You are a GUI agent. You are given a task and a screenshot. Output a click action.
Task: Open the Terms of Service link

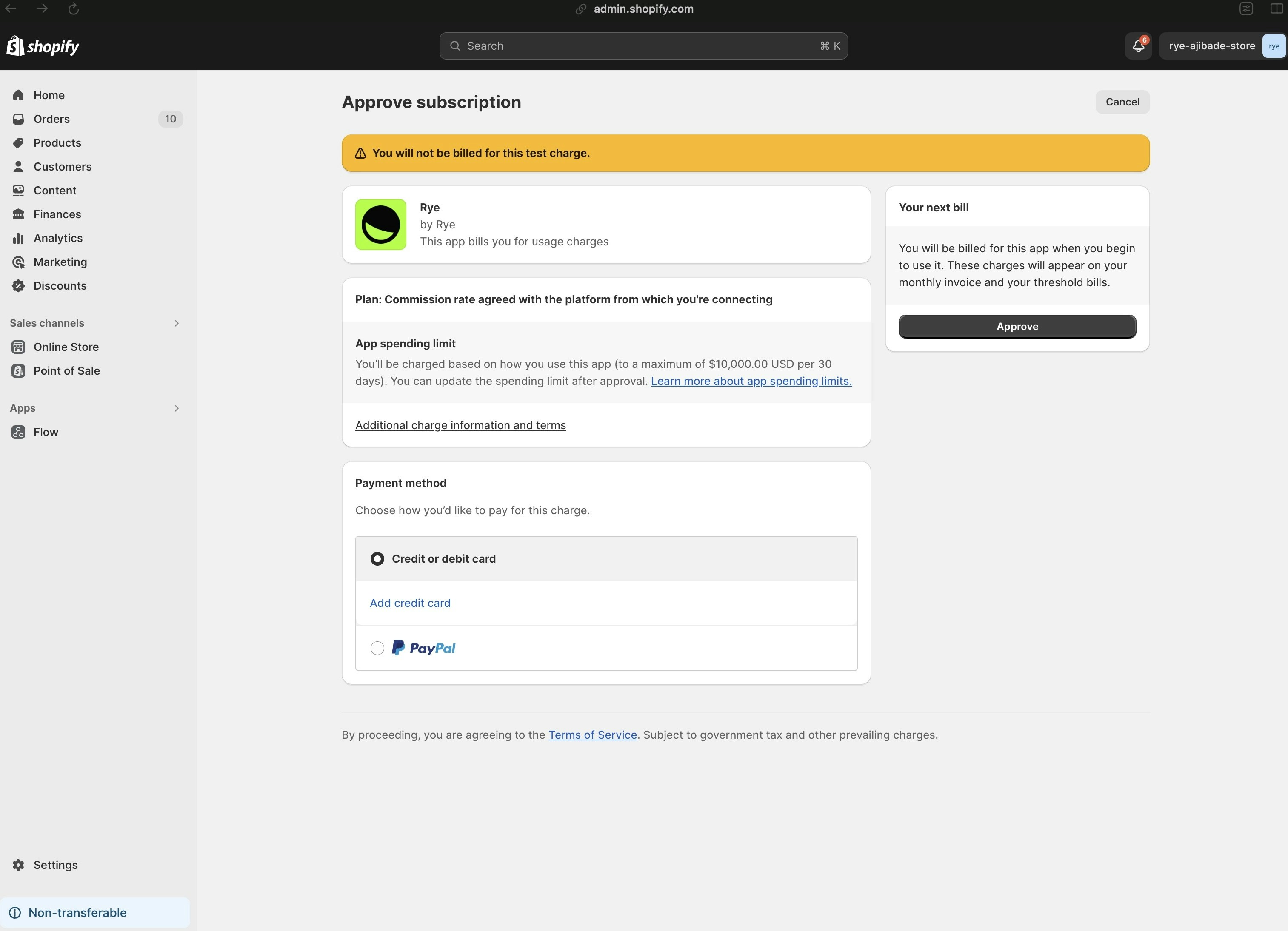[x=592, y=735]
